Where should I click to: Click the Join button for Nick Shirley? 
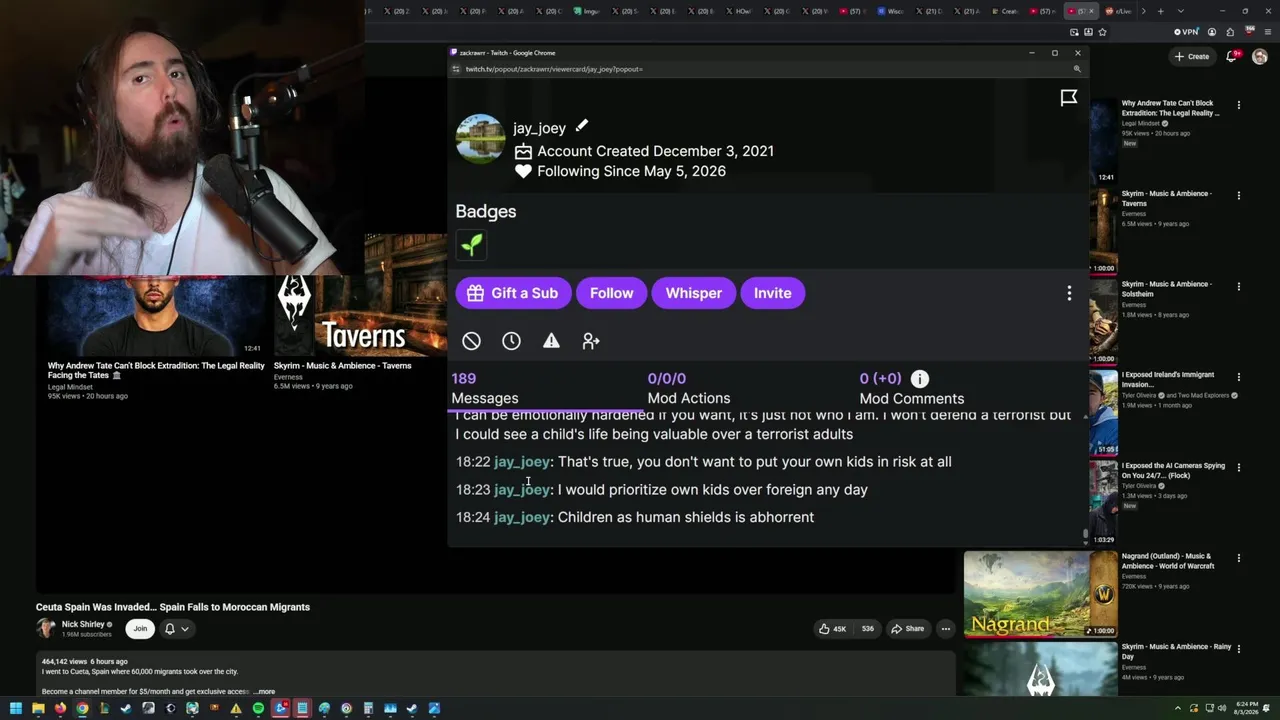coord(140,629)
